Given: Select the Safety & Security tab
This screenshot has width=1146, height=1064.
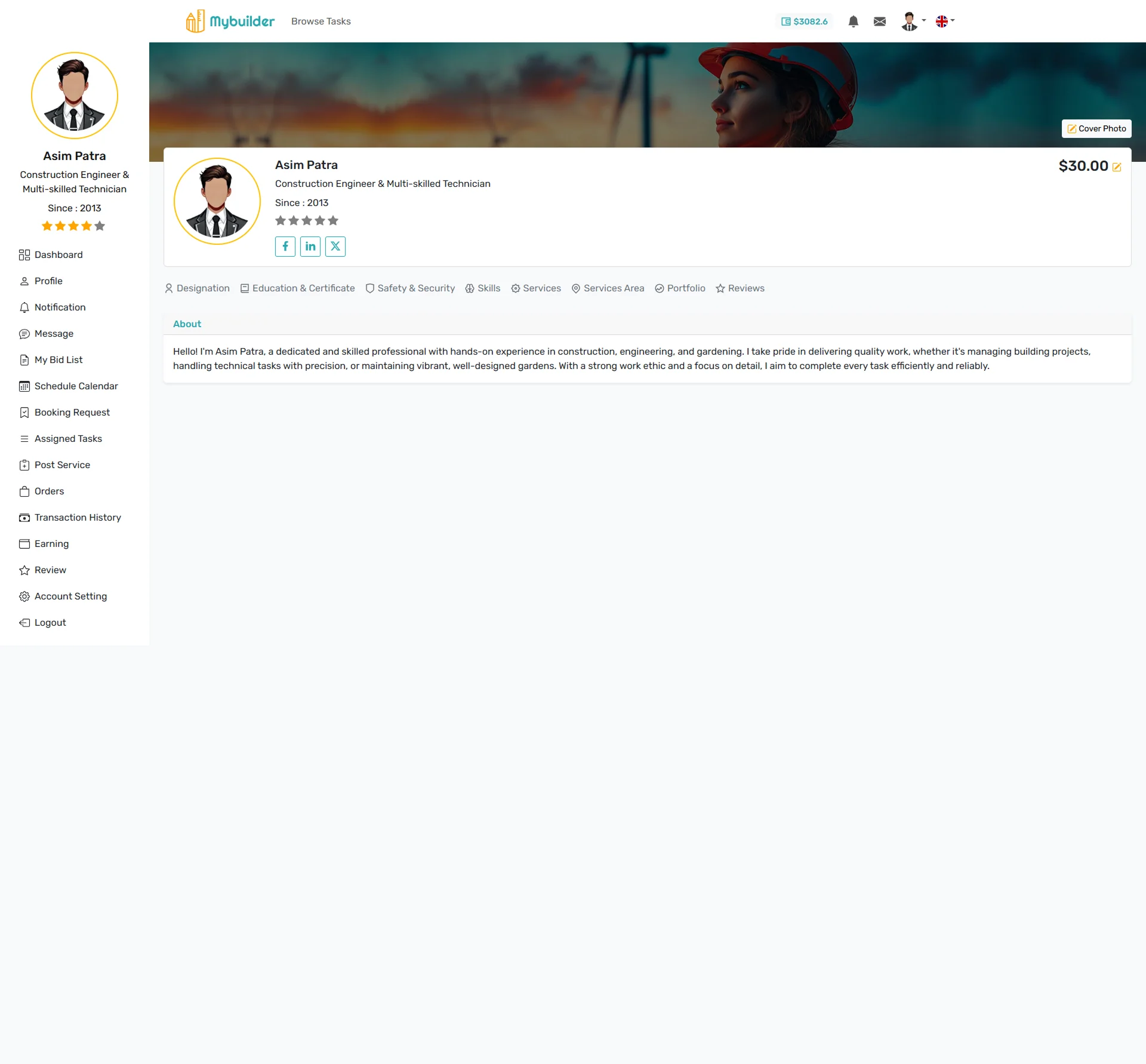Looking at the screenshot, I should click(410, 288).
